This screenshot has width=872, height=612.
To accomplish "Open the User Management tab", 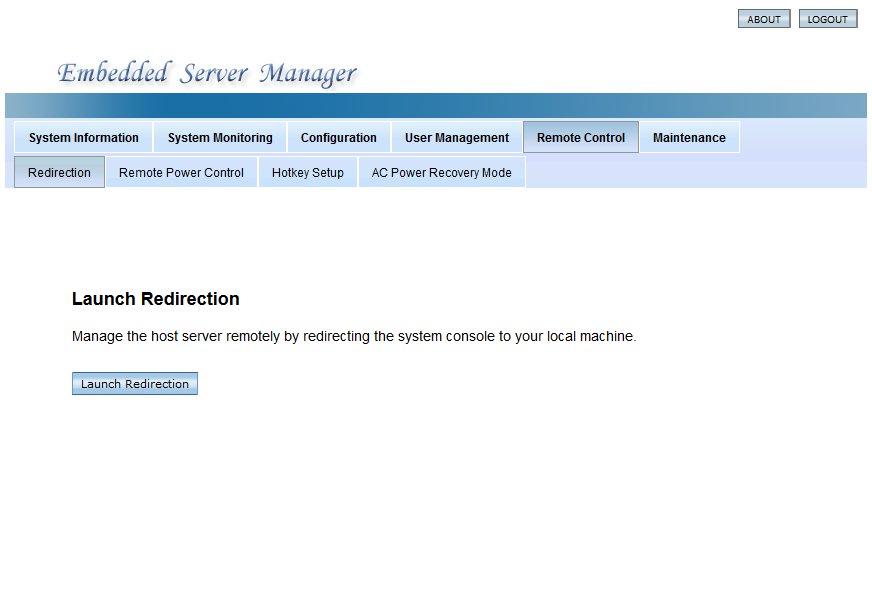I will click(x=456, y=138).
